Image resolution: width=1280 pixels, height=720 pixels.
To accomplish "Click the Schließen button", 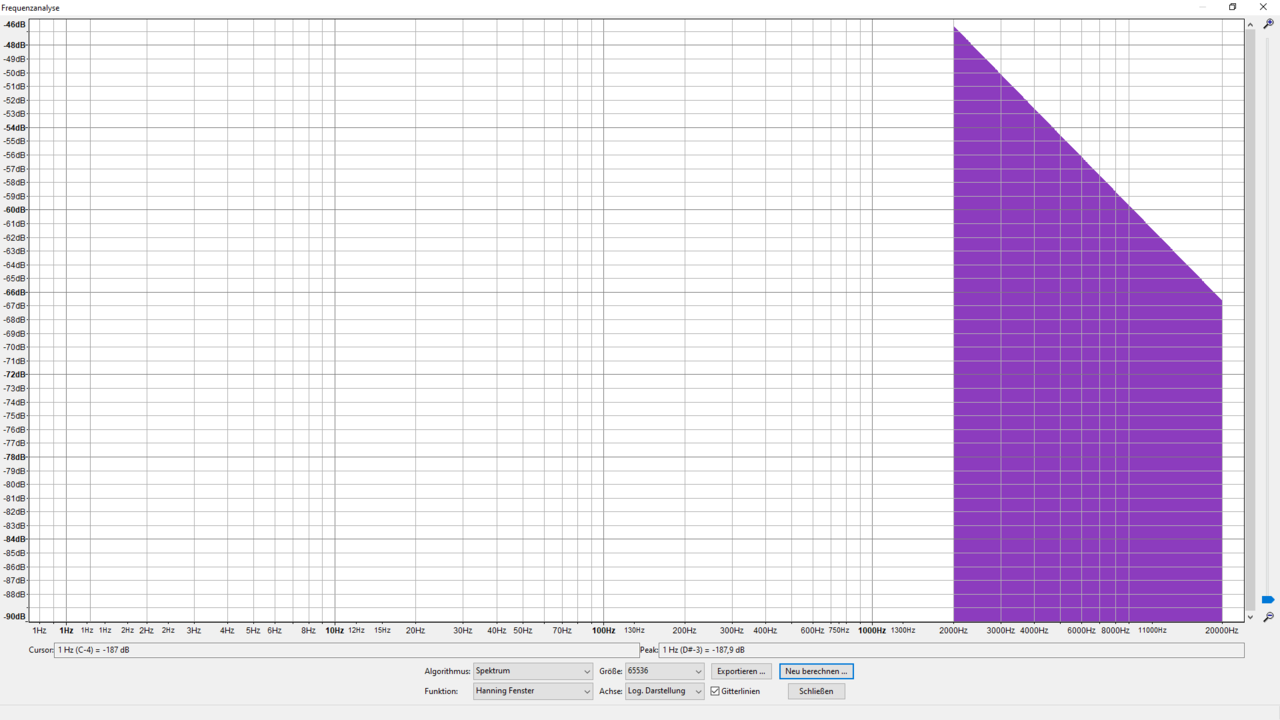I will coord(816,691).
